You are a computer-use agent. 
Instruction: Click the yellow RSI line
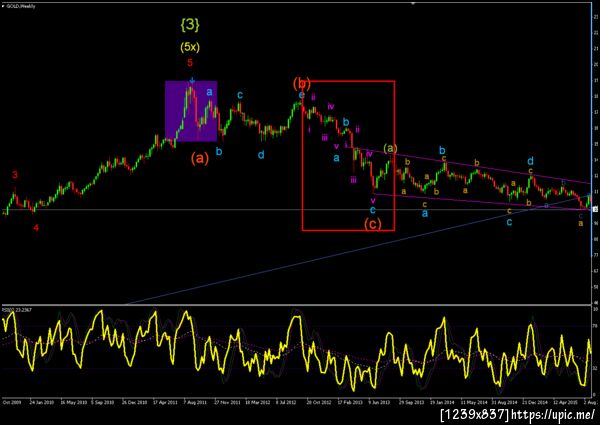[x=298, y=352]
